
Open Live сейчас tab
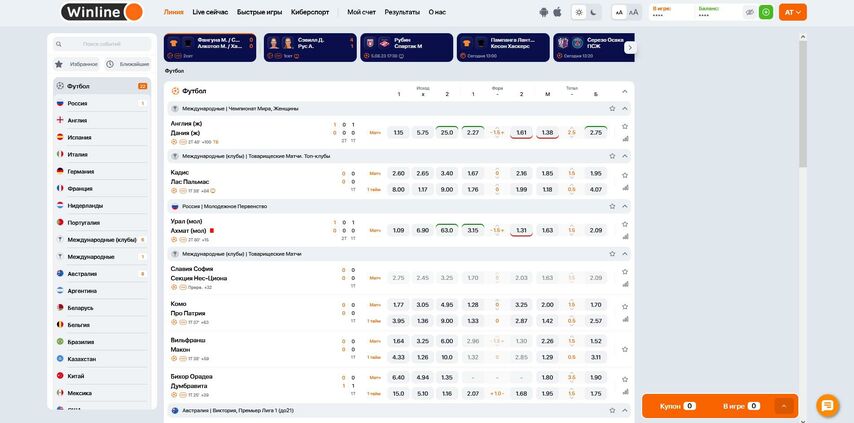click(210, 12)
